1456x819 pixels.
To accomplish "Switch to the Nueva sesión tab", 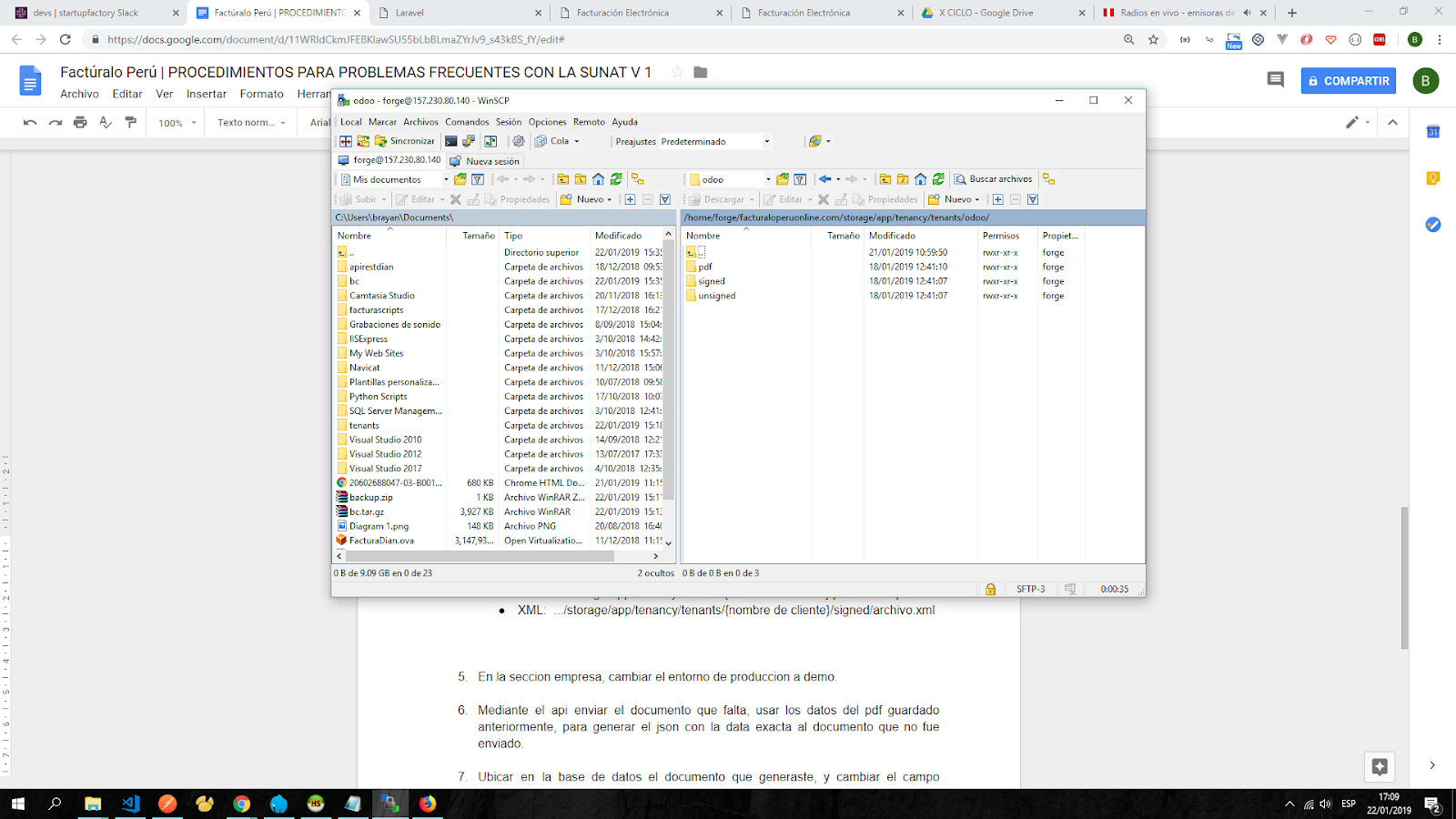I will [485, 161].
